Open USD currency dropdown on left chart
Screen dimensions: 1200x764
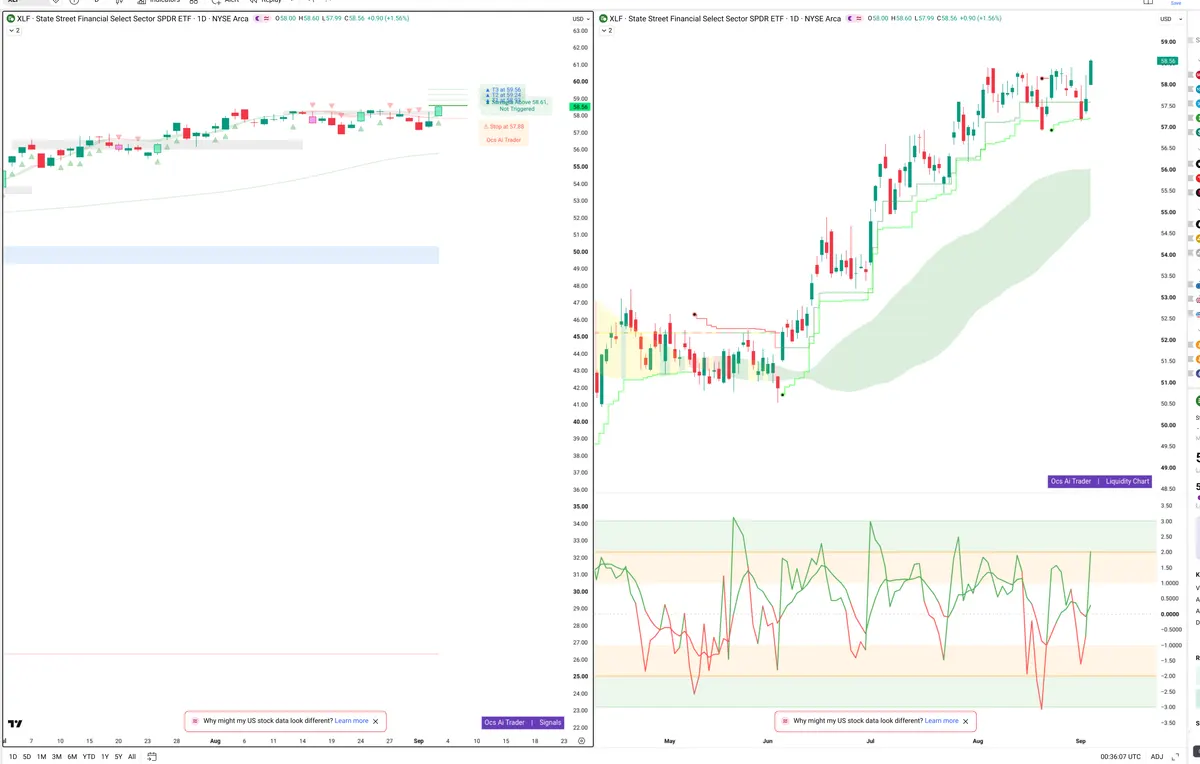tap(580, 19)
